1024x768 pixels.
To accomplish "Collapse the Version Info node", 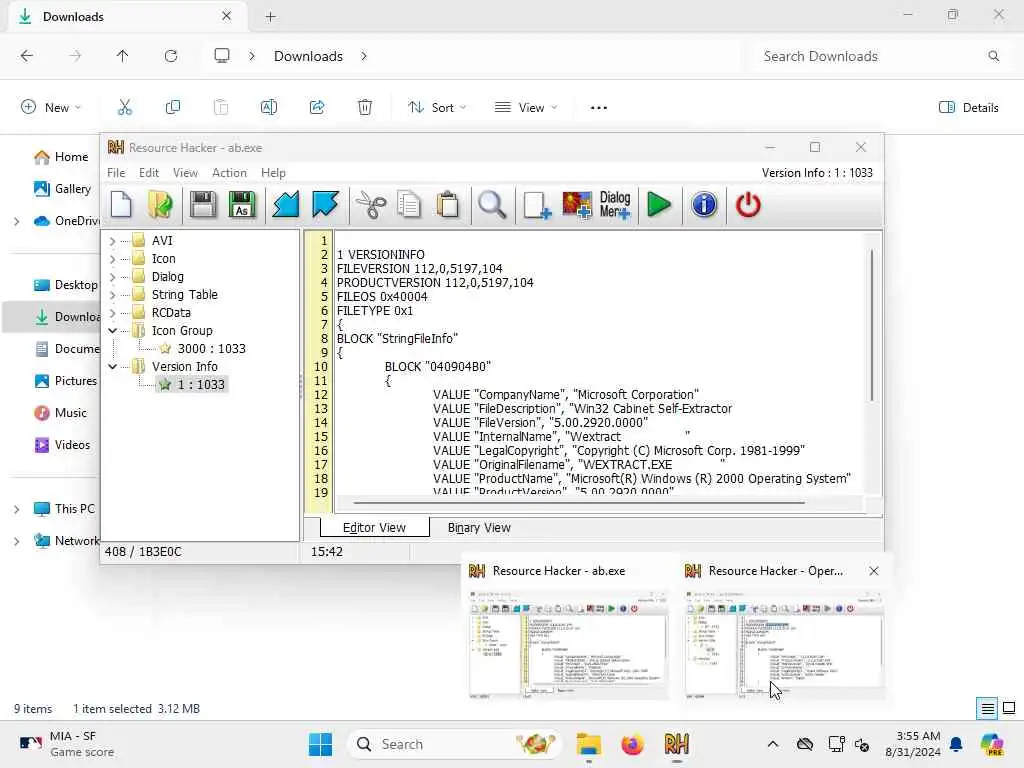I will (112, 367).
